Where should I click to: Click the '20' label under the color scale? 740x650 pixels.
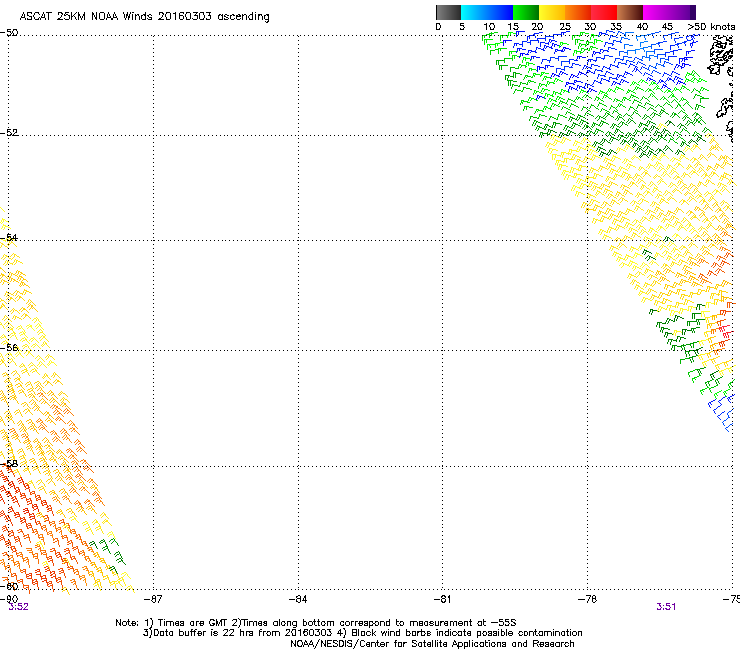click(x=537, y=26)
